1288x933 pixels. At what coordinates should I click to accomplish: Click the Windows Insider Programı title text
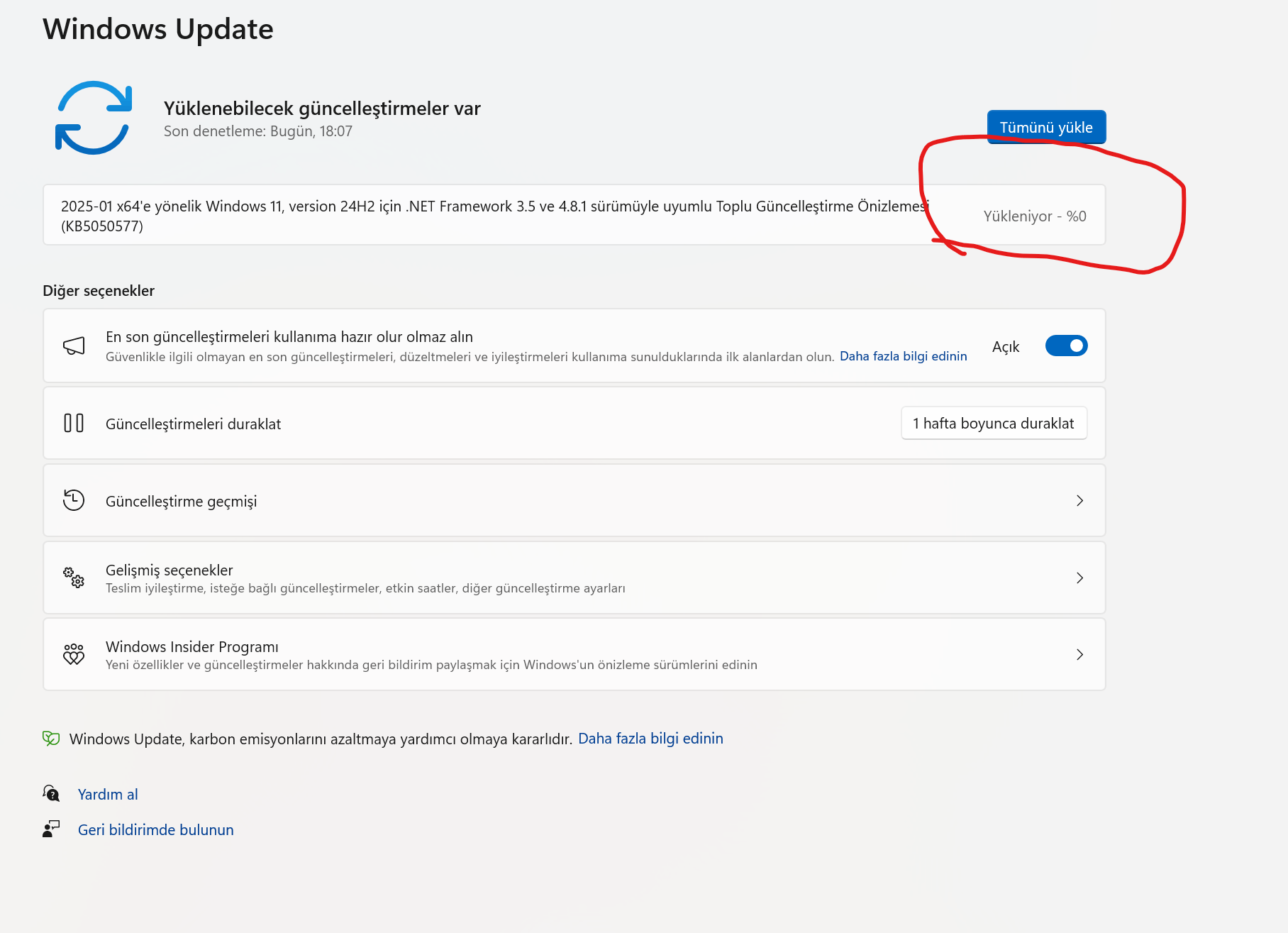[x=192, y=647]
